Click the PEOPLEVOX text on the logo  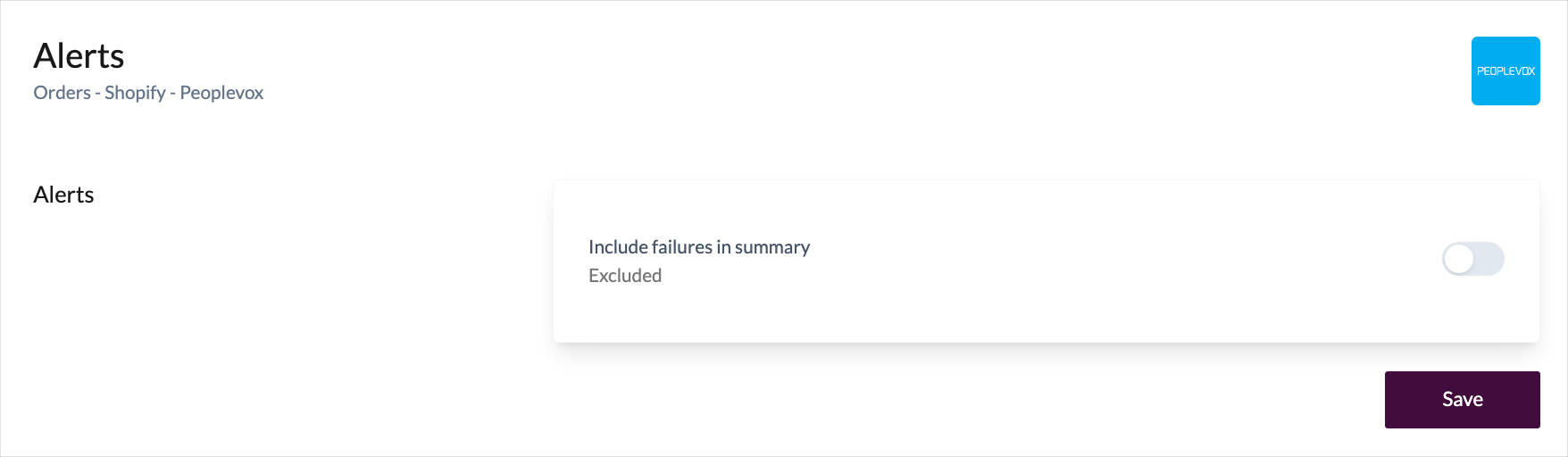click(1505, 71)
